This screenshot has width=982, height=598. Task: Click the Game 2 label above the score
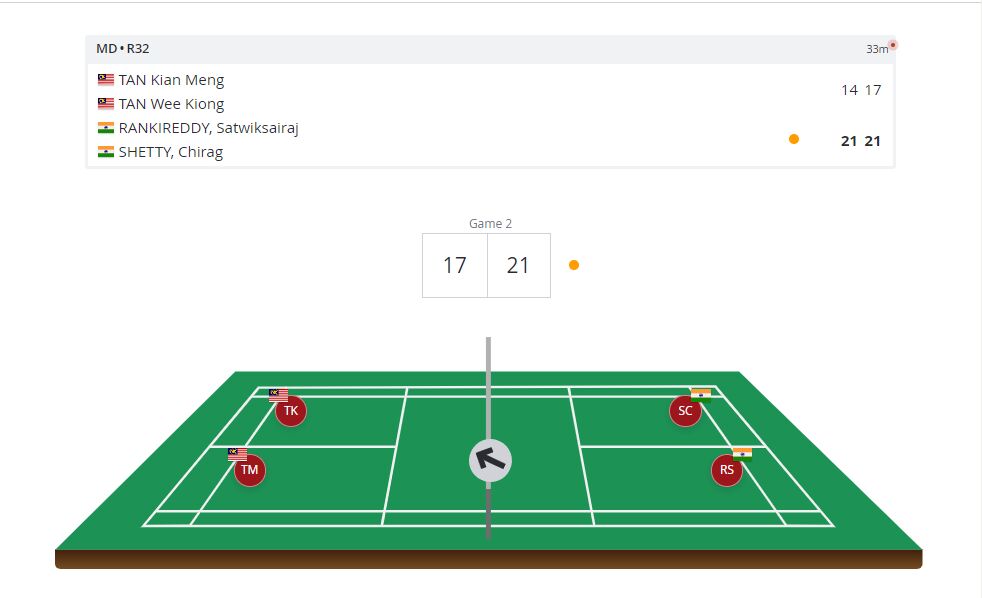490,224
